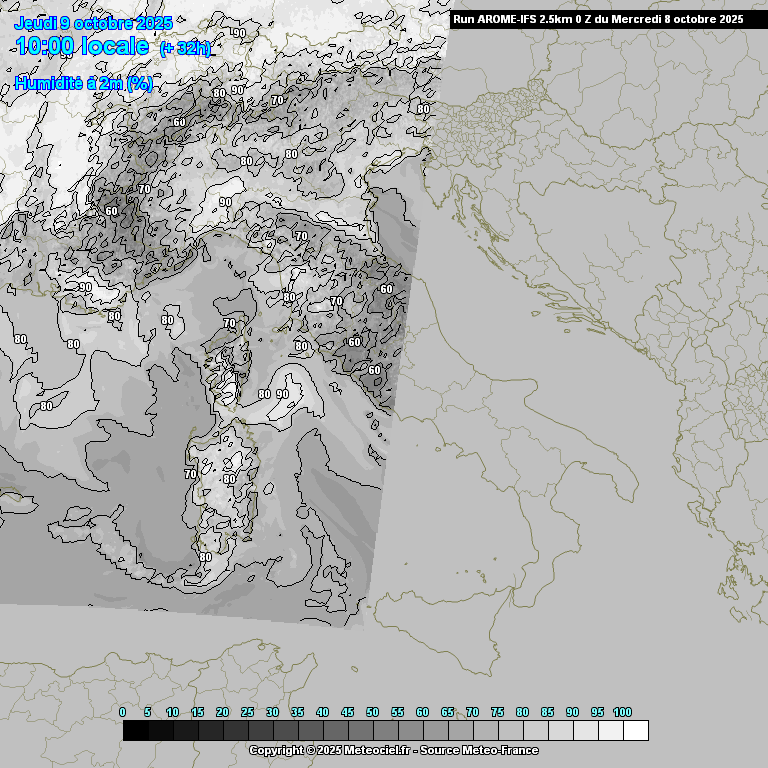Click the "Humidité à 2m (%)" parameter label
This screenshot has height=768, width=768.
pyautogui.click(x=84, y=84)
